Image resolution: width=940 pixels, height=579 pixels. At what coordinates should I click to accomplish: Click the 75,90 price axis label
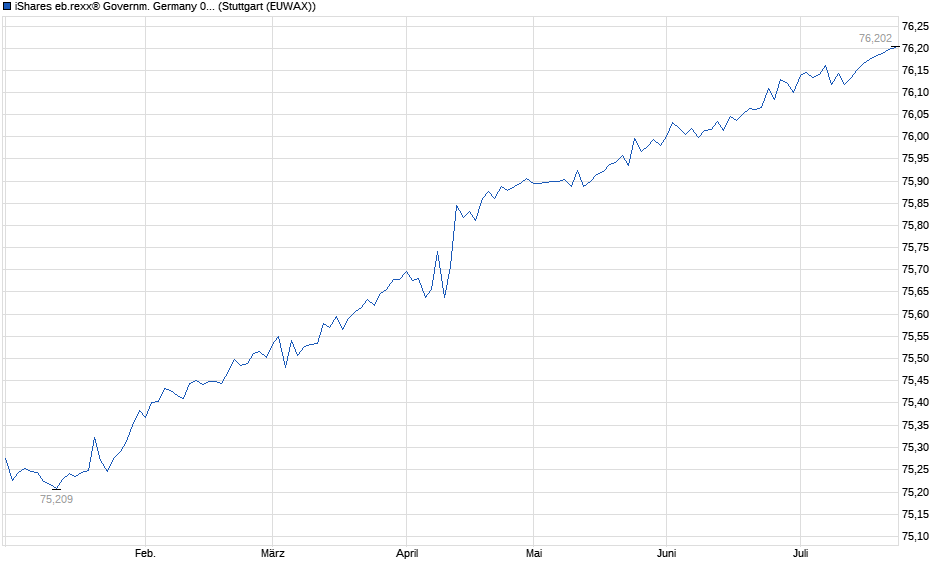point(915,182)
